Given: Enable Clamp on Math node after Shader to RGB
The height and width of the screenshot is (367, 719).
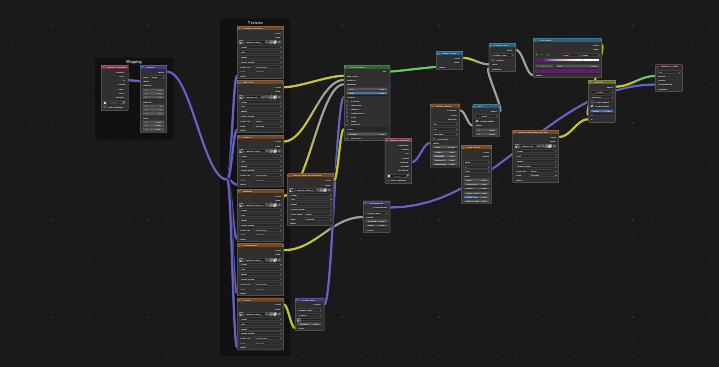Looking at the screenshot, I should tap(493, 60).
